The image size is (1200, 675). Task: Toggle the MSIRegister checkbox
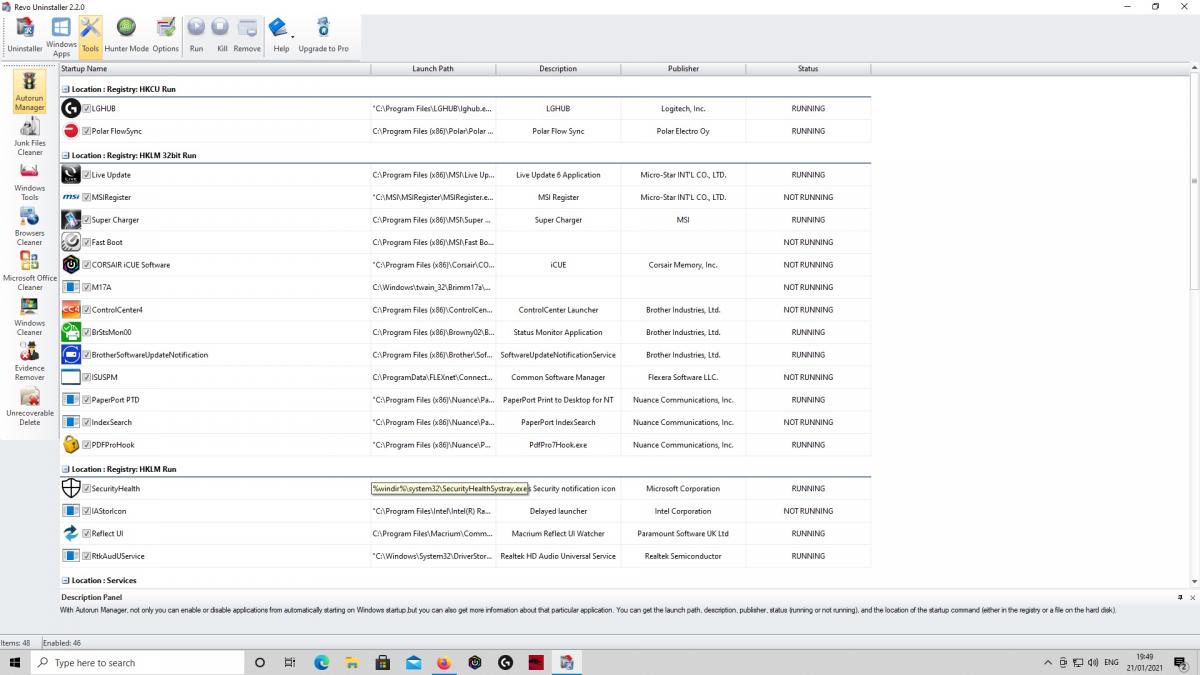coord(87,198)
